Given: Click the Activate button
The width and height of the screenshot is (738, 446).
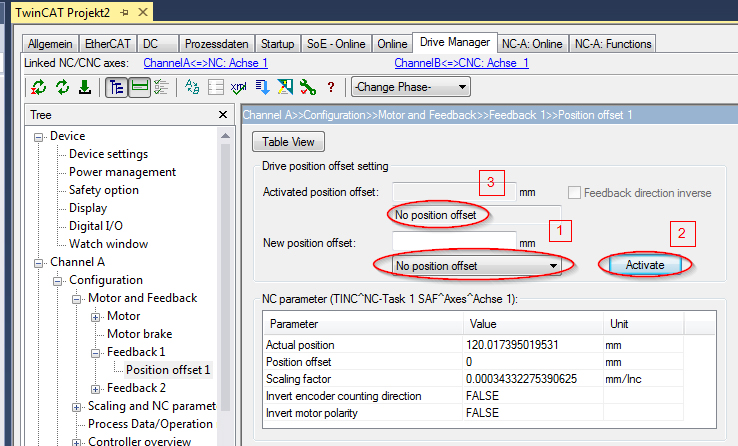Looking at the screenshot, I should (645, 265).
